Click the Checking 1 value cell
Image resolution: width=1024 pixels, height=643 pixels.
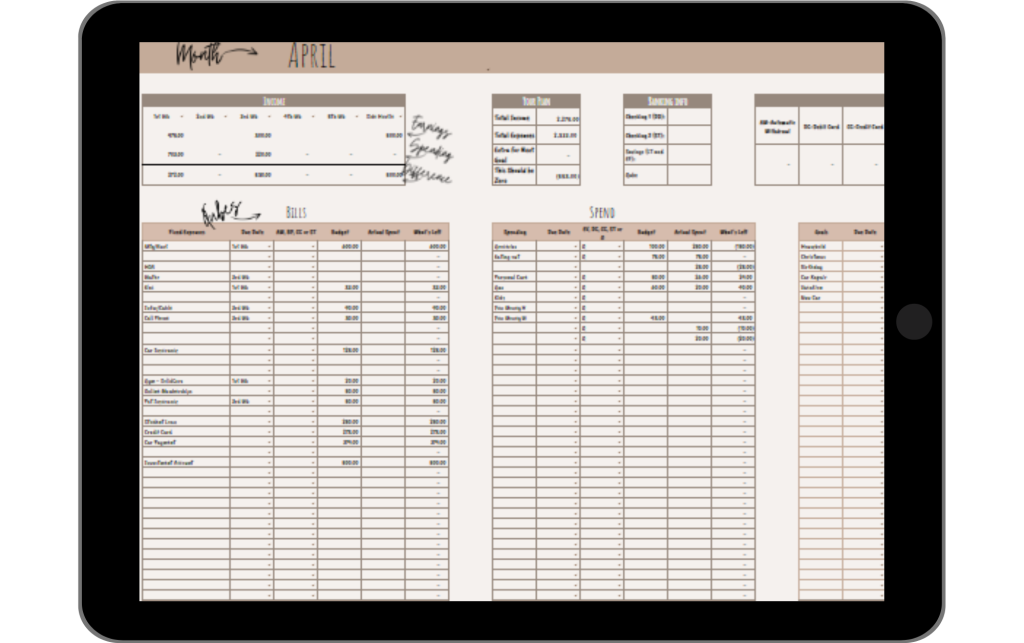tap(689, 117)
